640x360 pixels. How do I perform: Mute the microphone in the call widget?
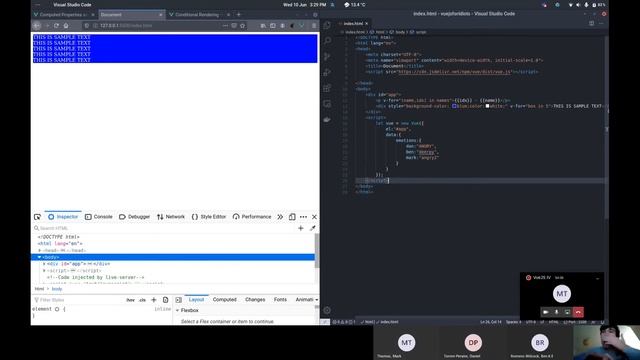tap(556, 312)
